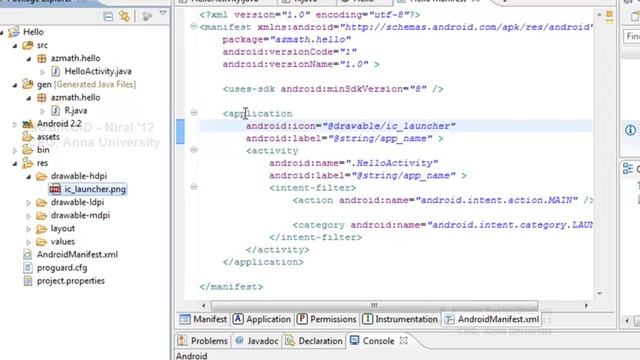Expand layout folder
Screen dimensions: 640x360
coord(29,229)
